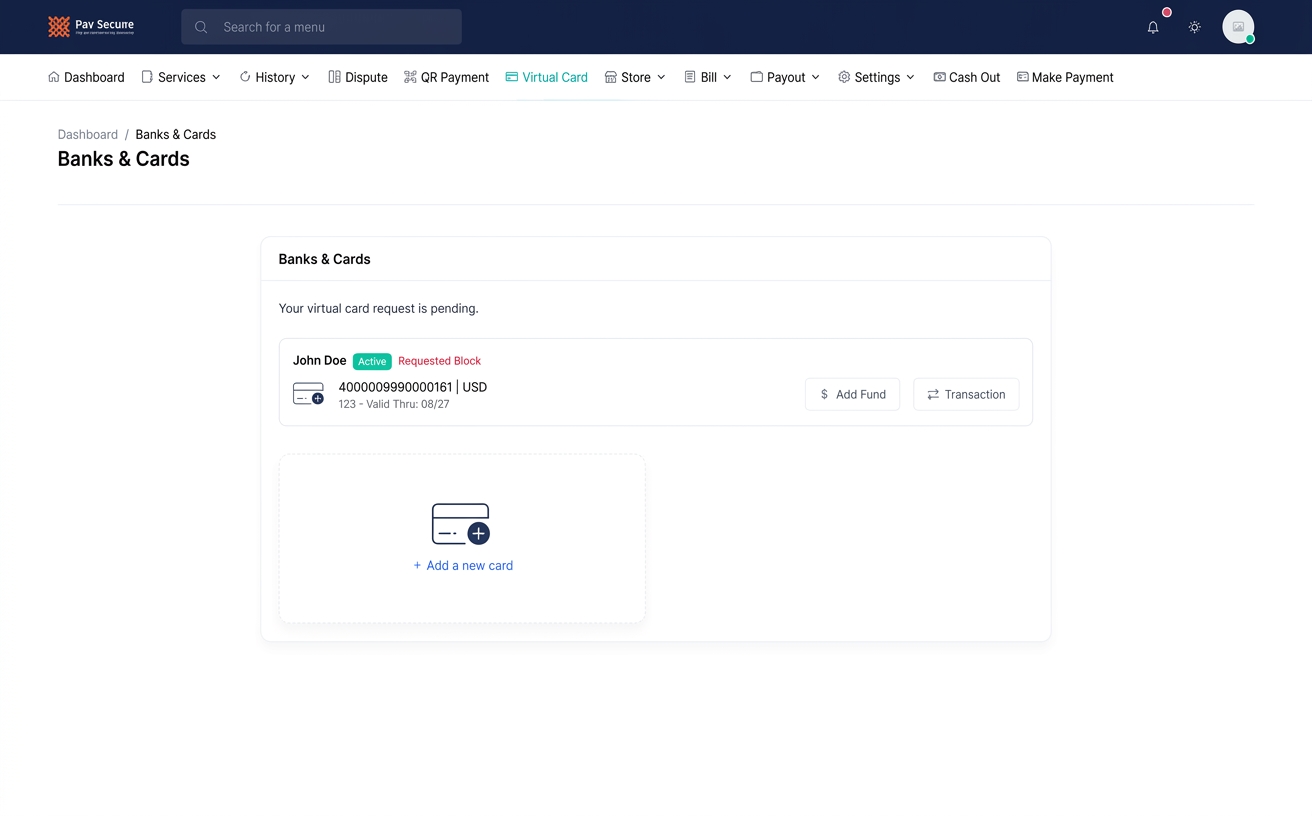This screenshot has width=1312, height=816.
Task: Click the Dashboard breadcrumb link
Action: [88, 134]
